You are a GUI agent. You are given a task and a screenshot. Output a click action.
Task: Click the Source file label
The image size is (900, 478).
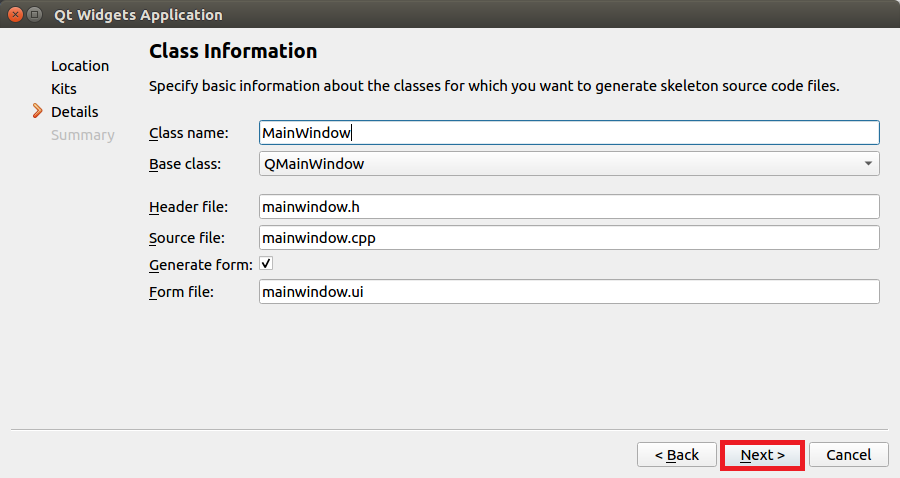coord(187,238)
